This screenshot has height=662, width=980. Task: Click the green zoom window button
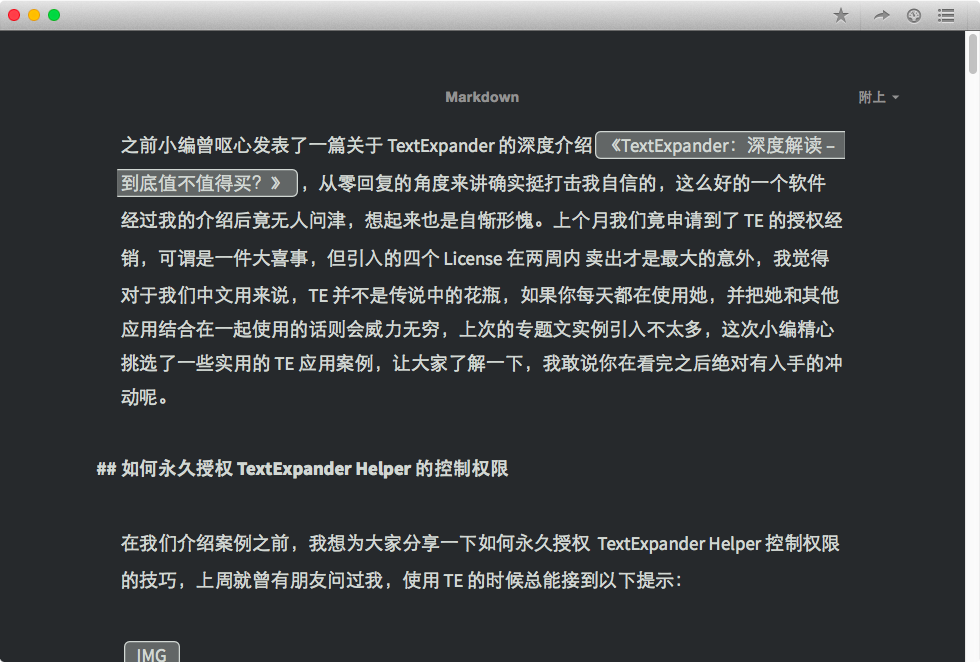54,15
